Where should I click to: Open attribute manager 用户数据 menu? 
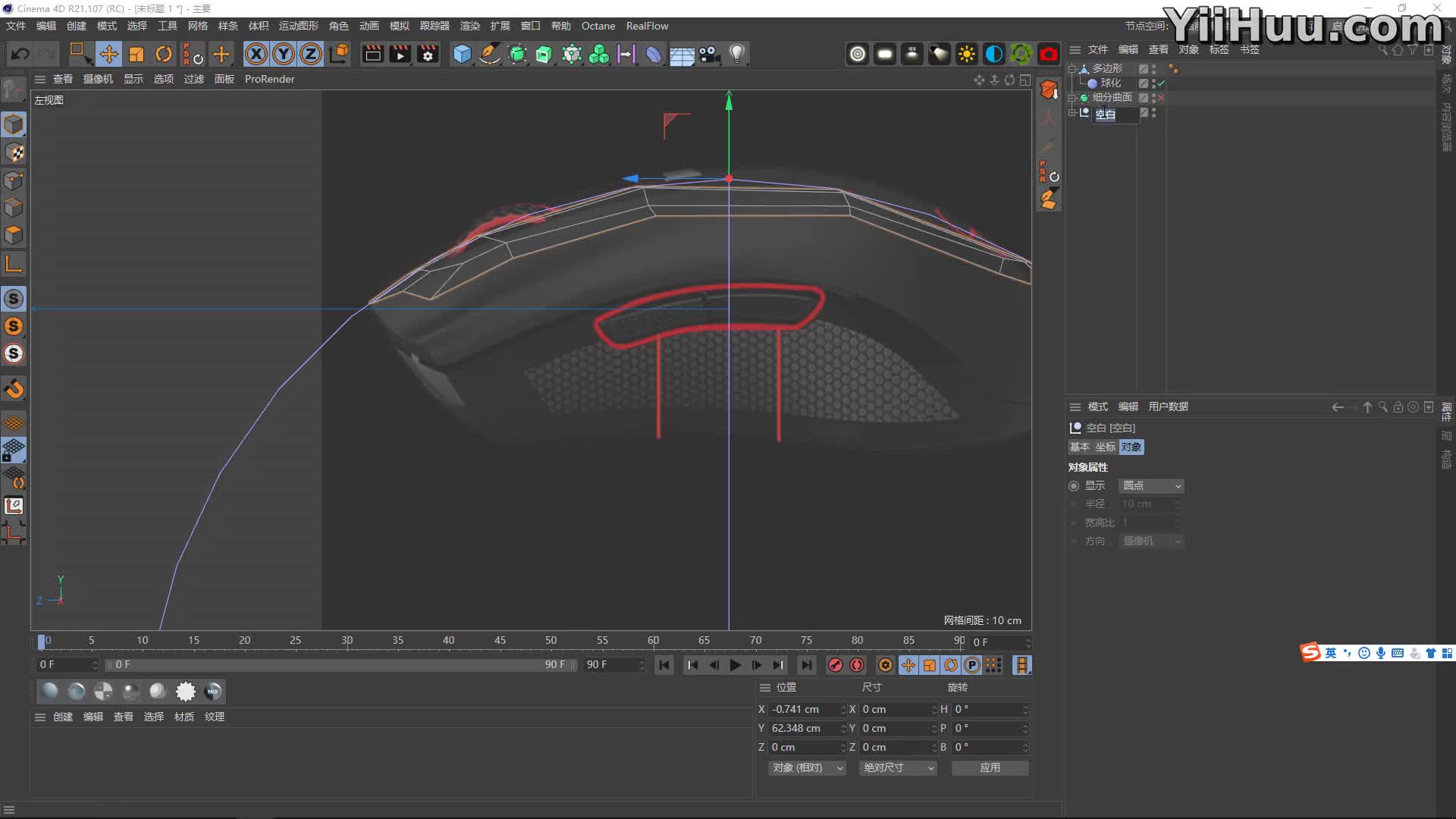(x=1168, y=406)
